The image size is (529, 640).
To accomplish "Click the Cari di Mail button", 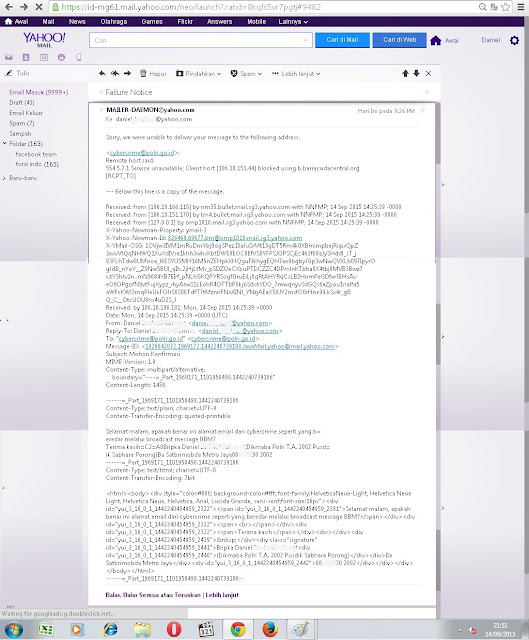I will point(342,40).
